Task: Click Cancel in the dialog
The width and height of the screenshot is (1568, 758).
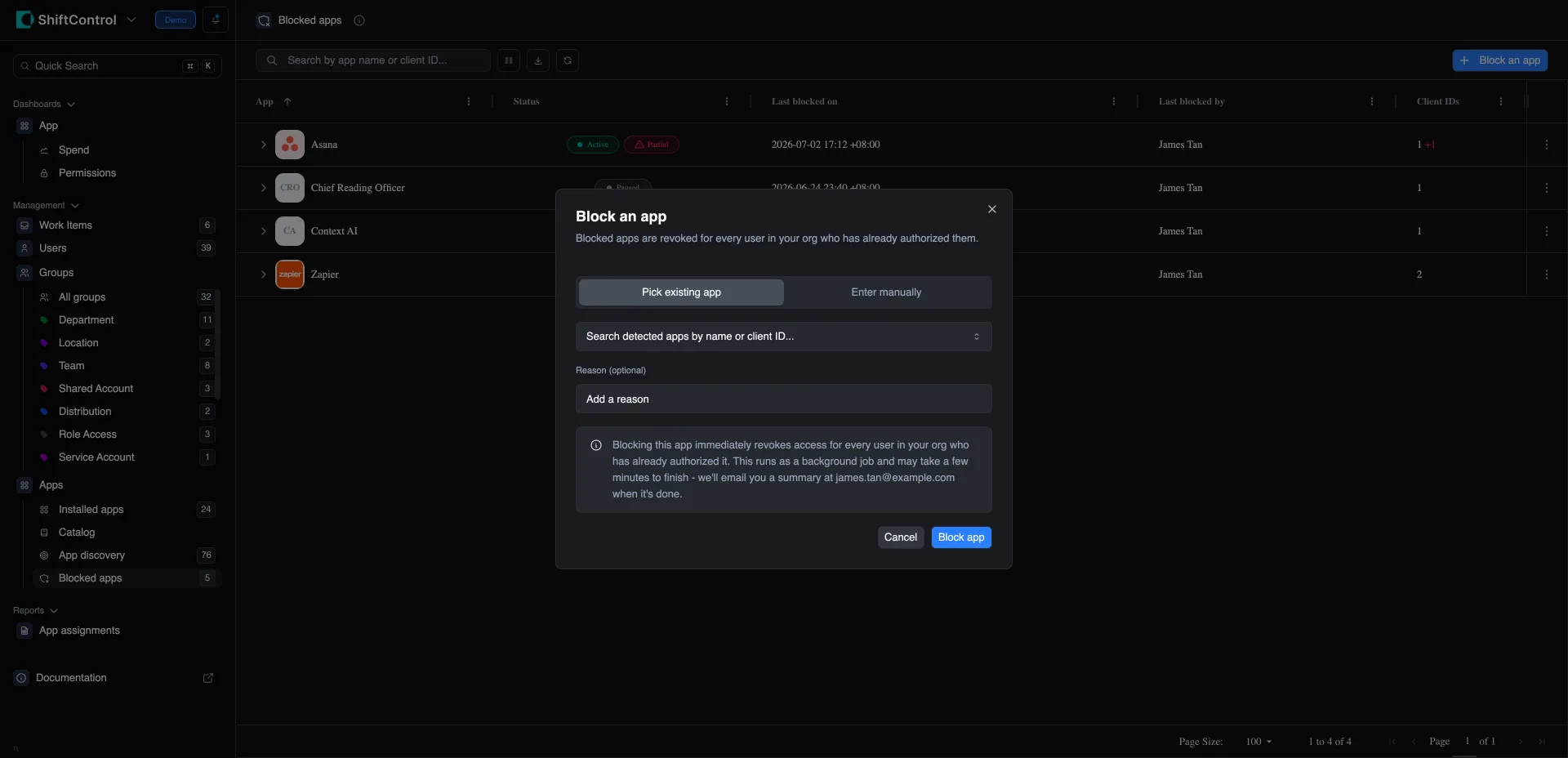Action: click(x=901, y=537)
